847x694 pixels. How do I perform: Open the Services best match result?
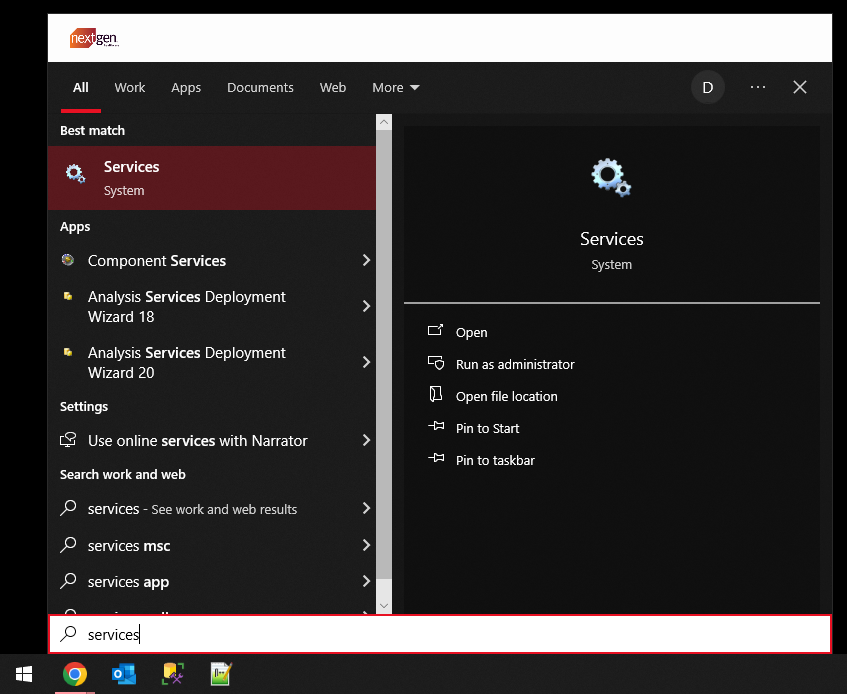(212, 178)
